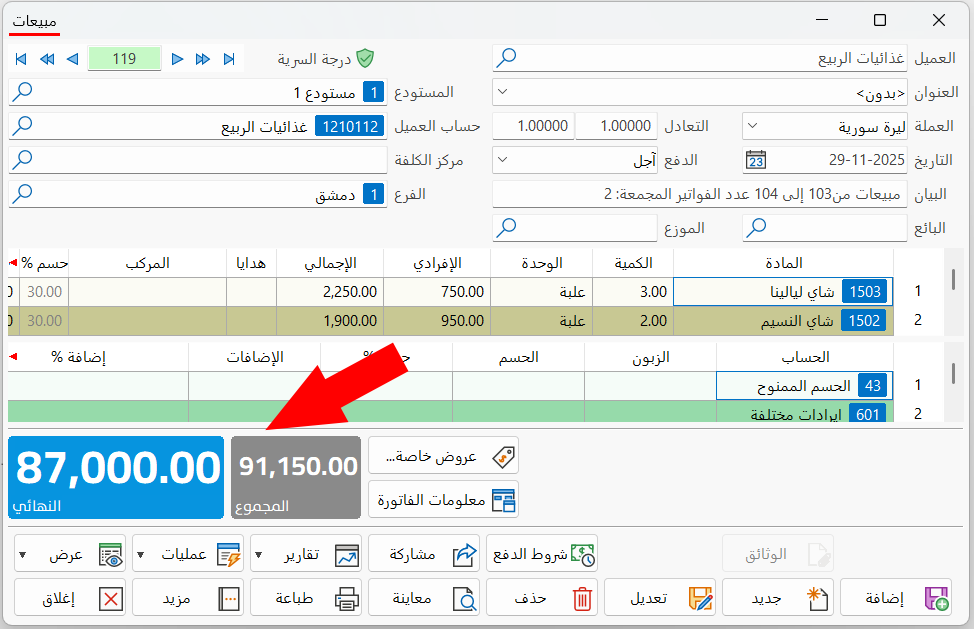This screenshot has width=974, height=629.
Task: Open search in الموزع field
Action: [x=507, y=228]
